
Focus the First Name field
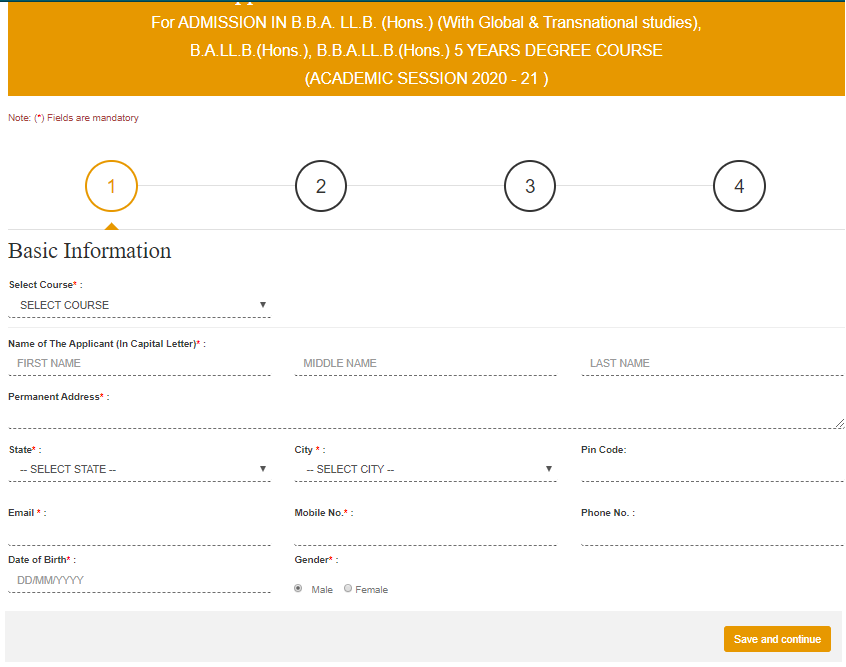pyautogui.click(x=140, y=363)
